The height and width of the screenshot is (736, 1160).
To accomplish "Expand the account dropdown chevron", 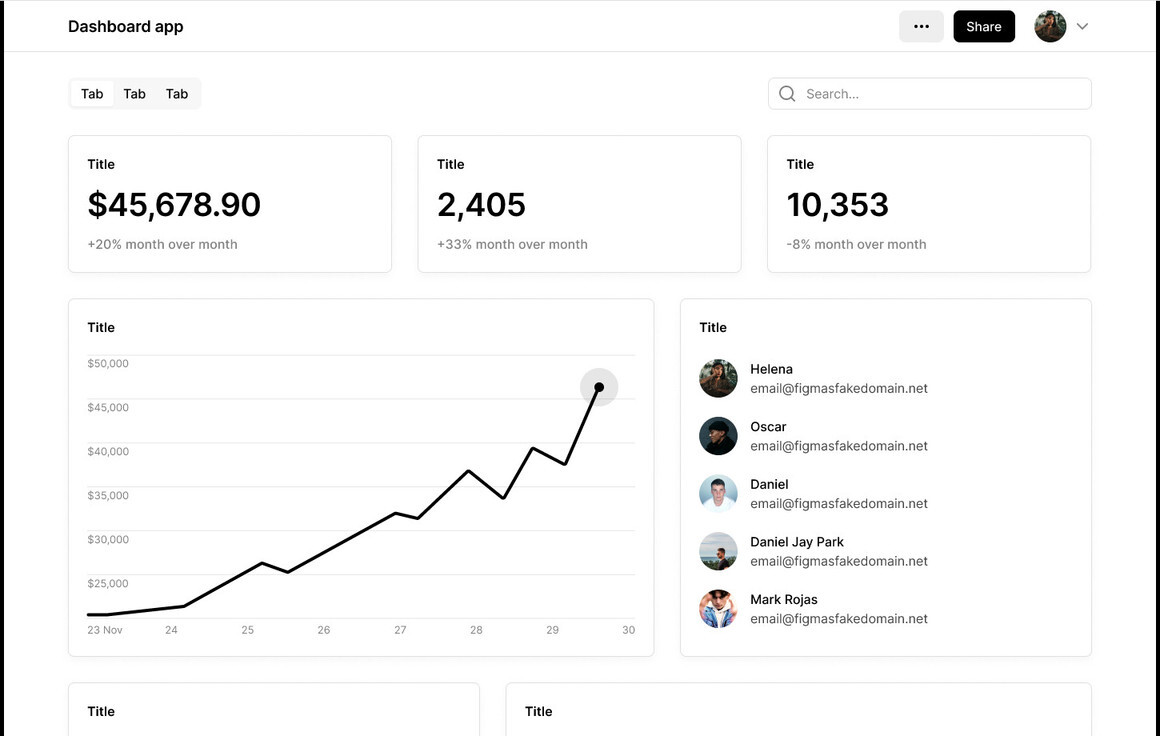I will pos(1082,27).
